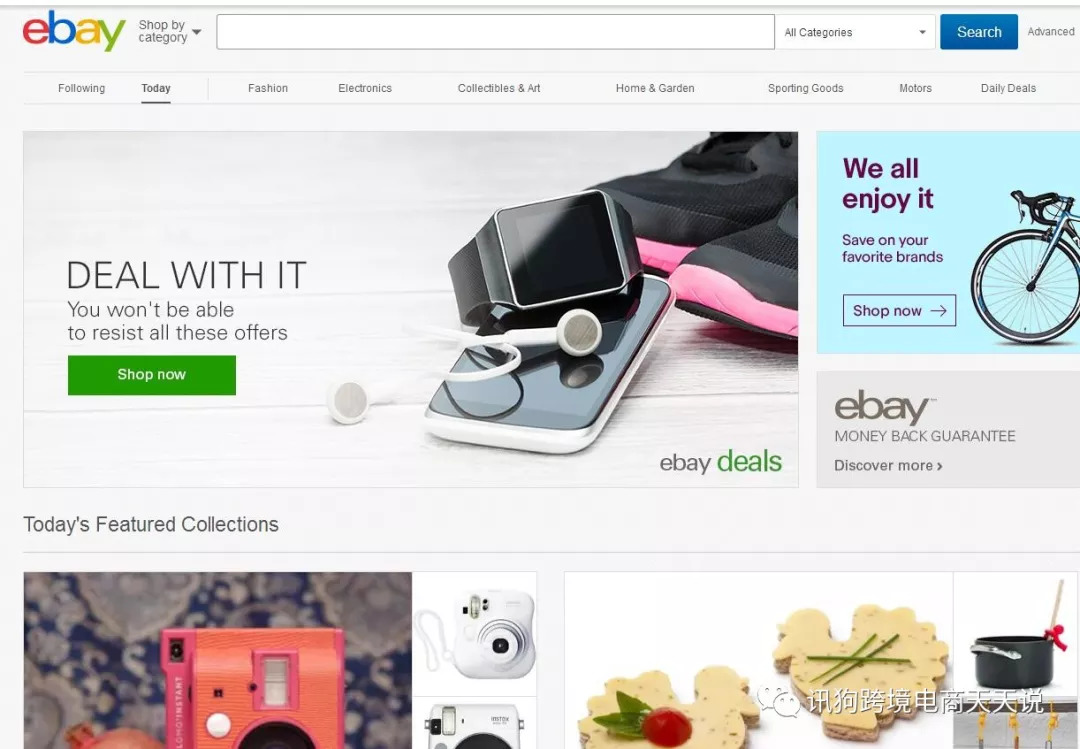Open the orange Lomo instant camera thumbnail
The height and width of the screenshot is (749, 1080).
coord(218,660)
